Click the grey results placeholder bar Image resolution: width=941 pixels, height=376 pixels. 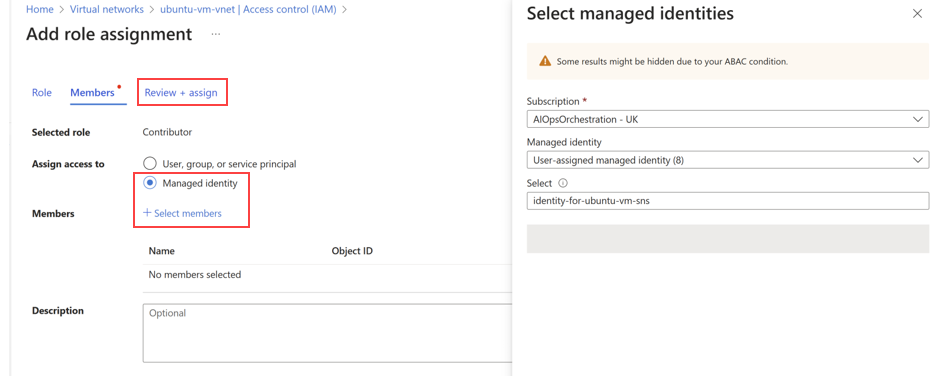click(728, 239)
